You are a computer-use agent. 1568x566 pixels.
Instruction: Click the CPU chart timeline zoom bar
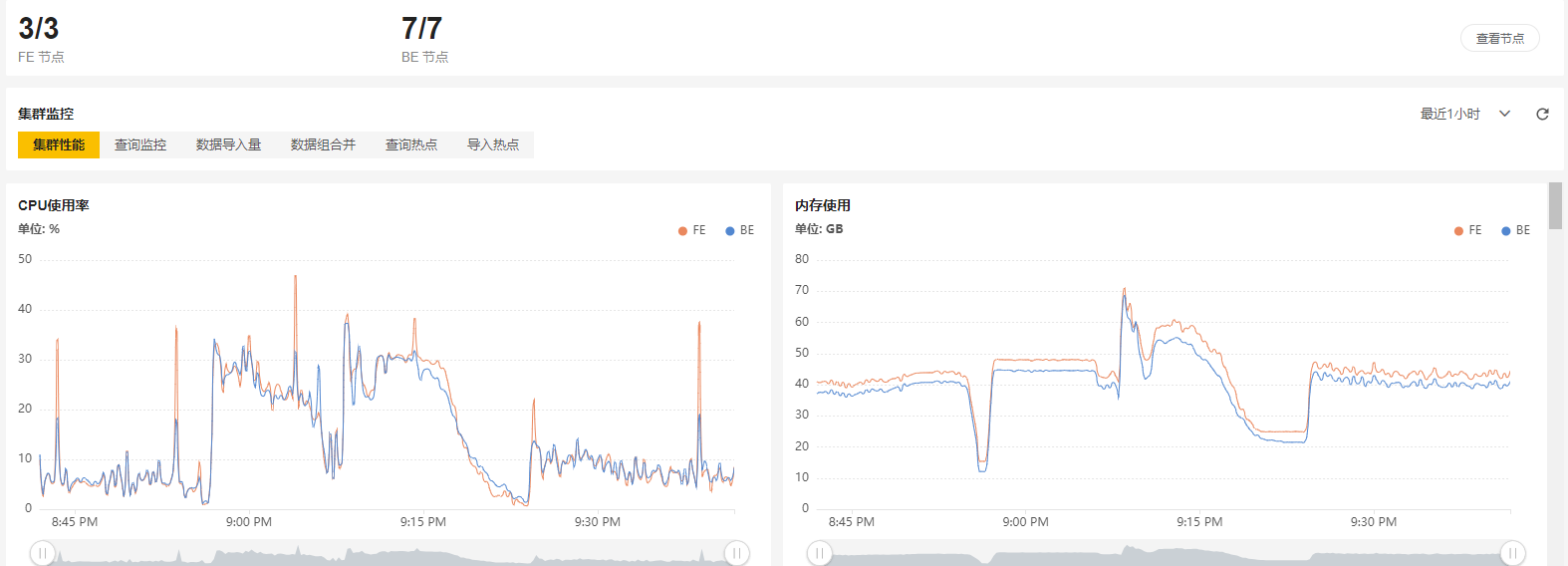(389, 554)
